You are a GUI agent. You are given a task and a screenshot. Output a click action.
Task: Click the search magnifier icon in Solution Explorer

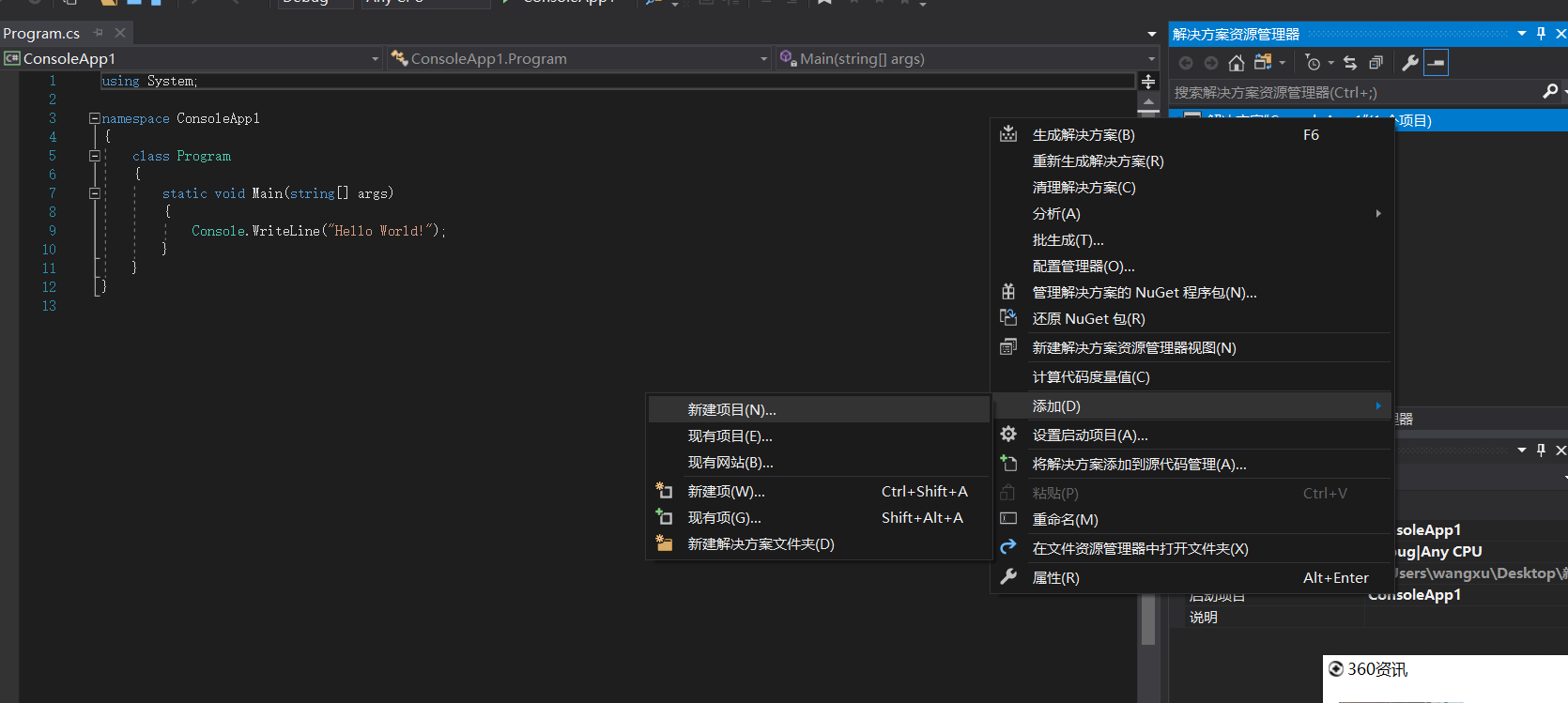[x=1550, y=92]
